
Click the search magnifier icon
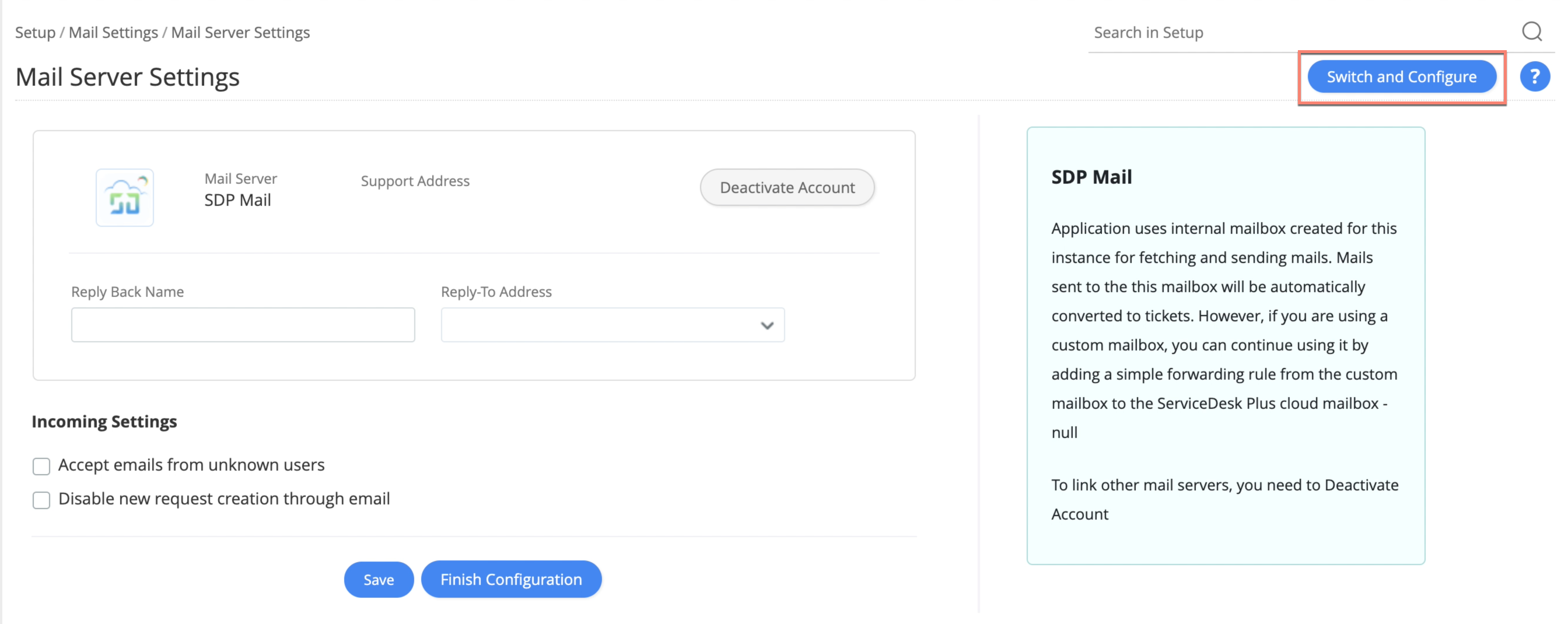(x=1531, y=31)
